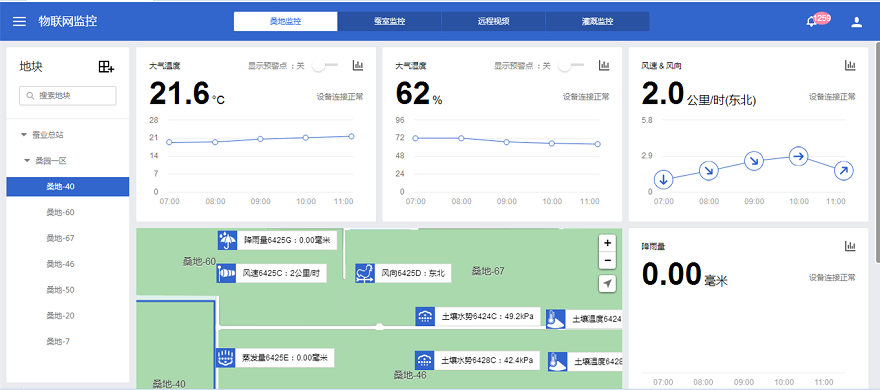Click the 搜索地块 search field
The image size is (880, 390).
pyautogui.click(x=68, y=96)
